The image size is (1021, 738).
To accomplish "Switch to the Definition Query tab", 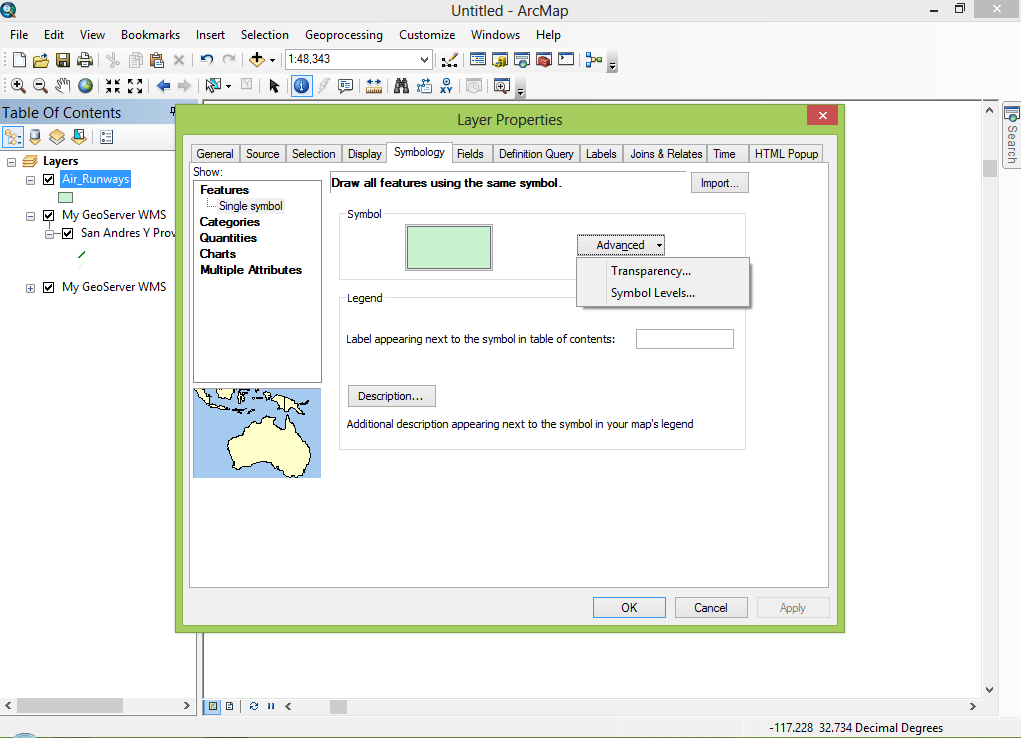I will 536,154.
